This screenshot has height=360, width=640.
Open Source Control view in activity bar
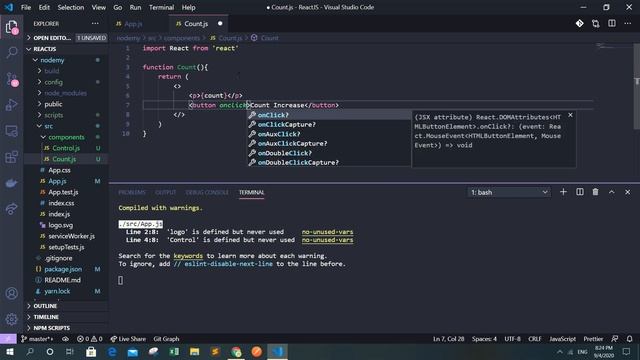11,79
